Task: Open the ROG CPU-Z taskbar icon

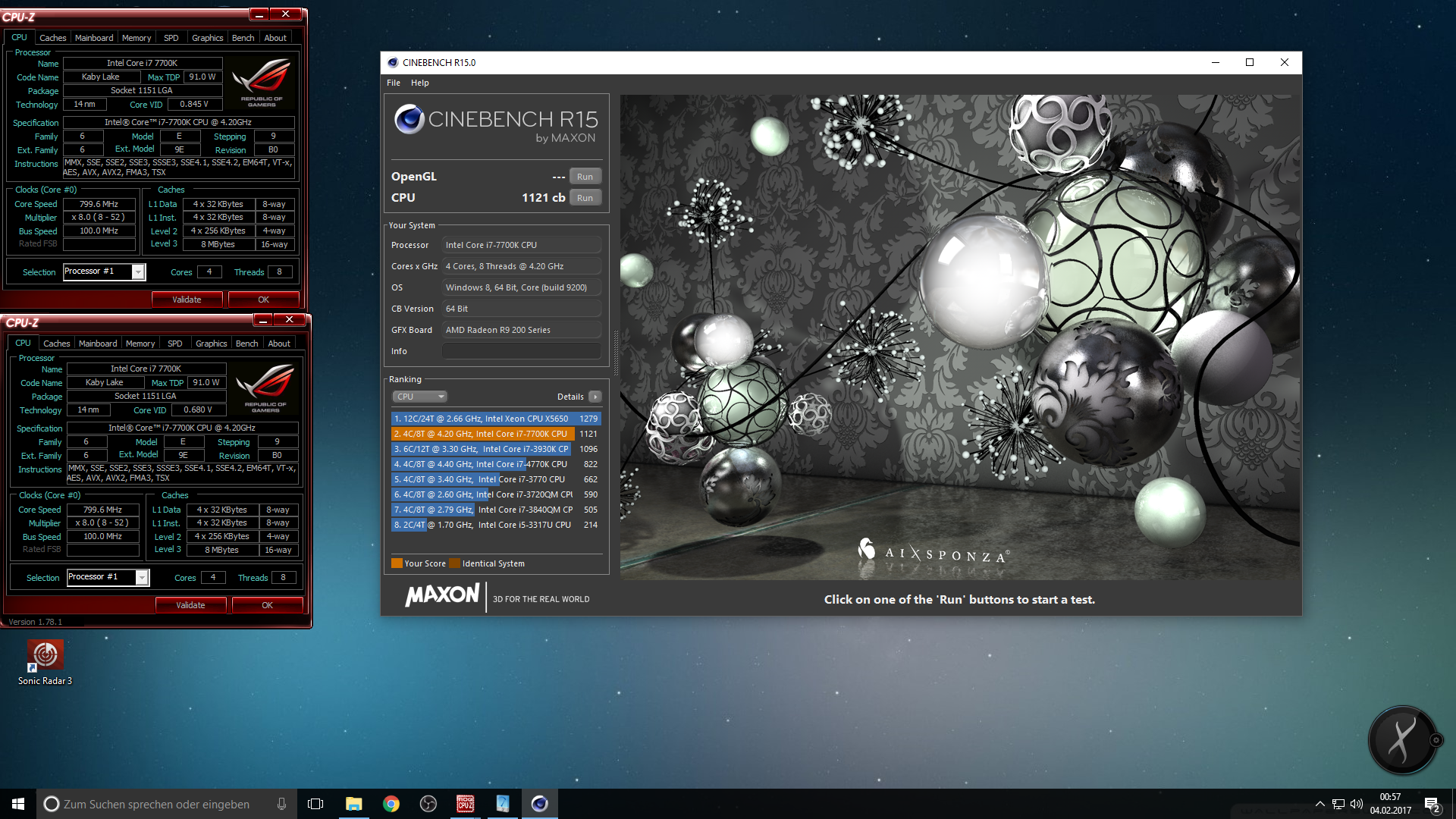Action: pos(465,804)
